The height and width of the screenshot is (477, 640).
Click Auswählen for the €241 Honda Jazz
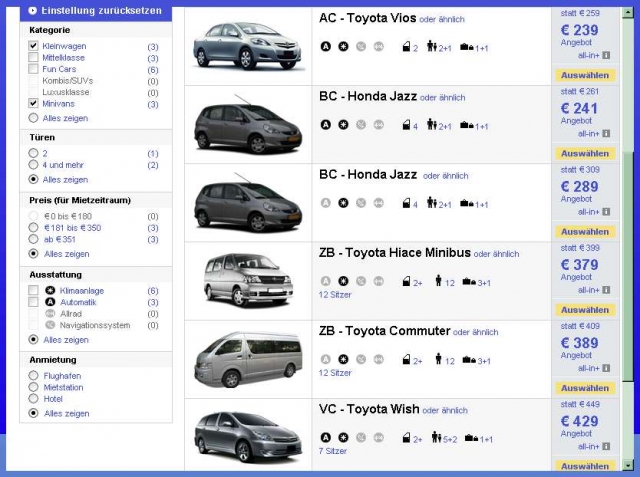pyautogui.click(x=585, y=153)
